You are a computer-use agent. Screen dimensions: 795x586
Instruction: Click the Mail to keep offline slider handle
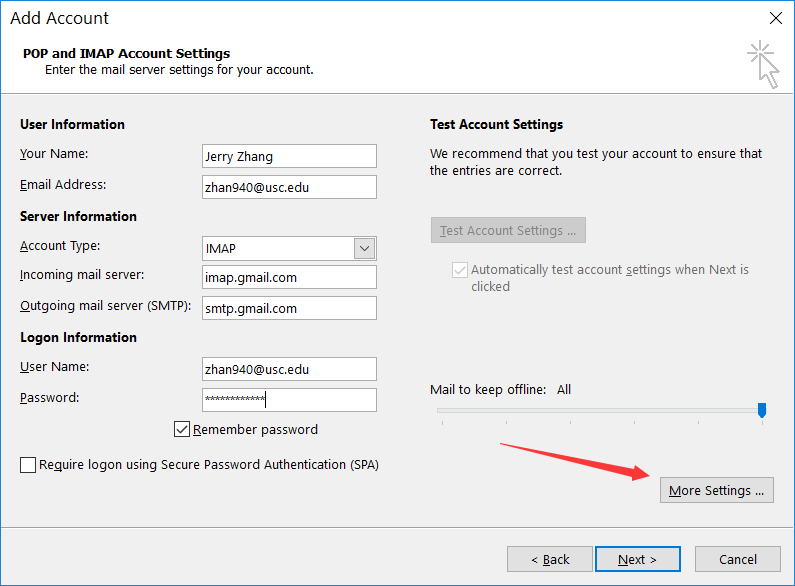762,410
